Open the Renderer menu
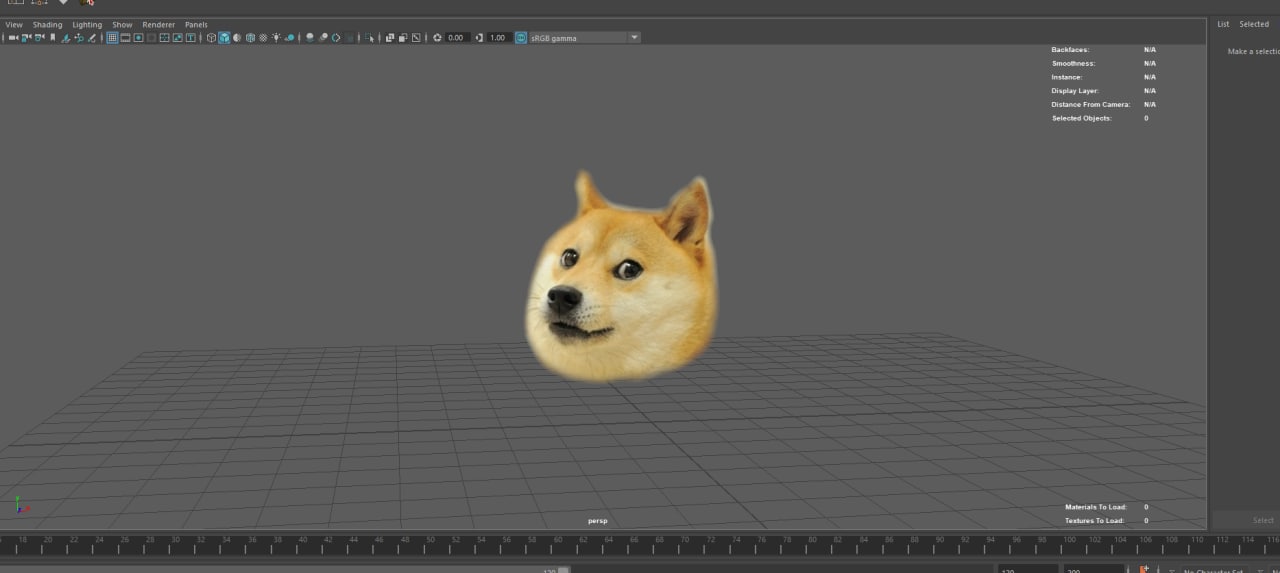Screen dimensions: 1280x573 (158, 24)
